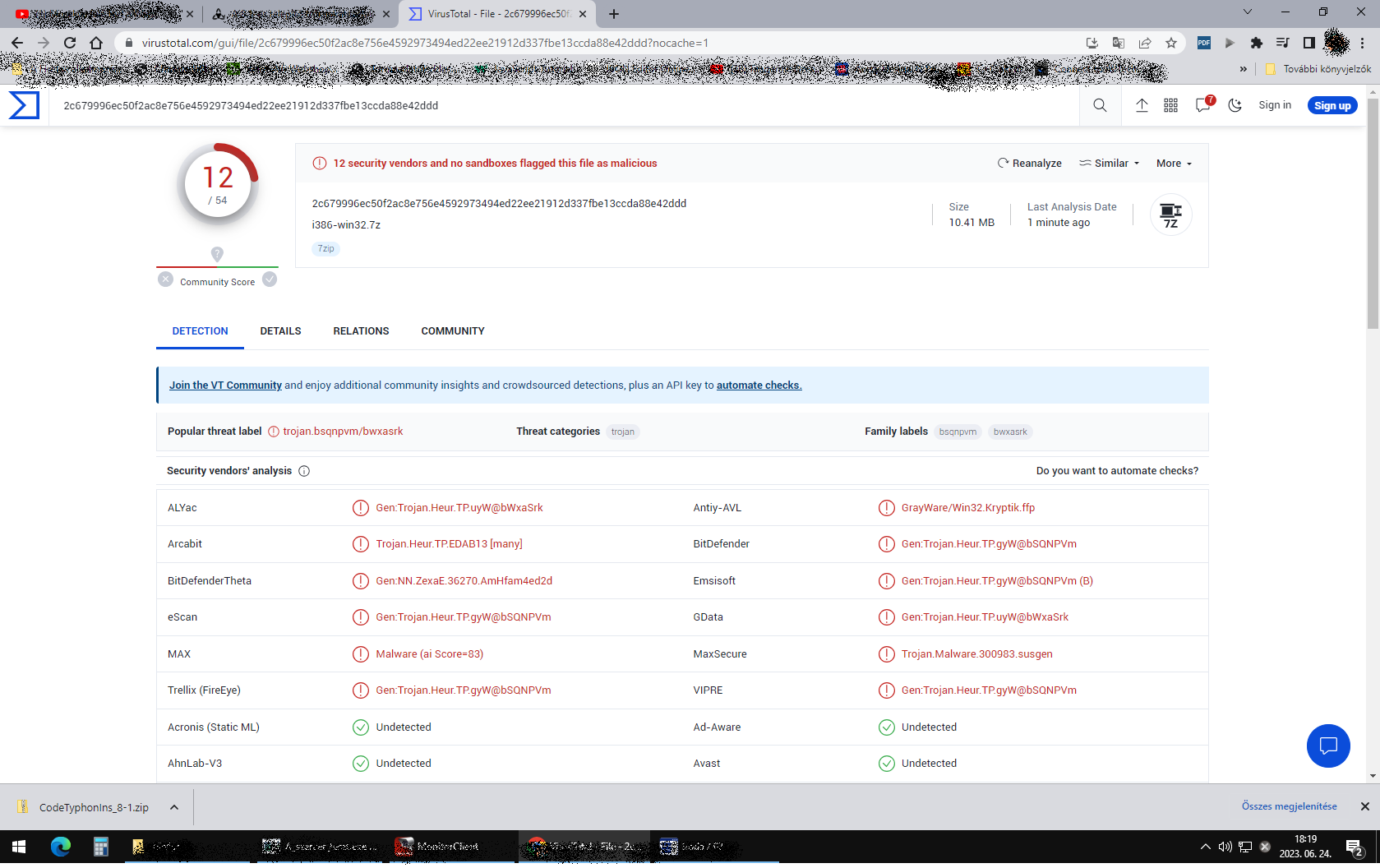Open Windows Start menu

pos(19,846)
